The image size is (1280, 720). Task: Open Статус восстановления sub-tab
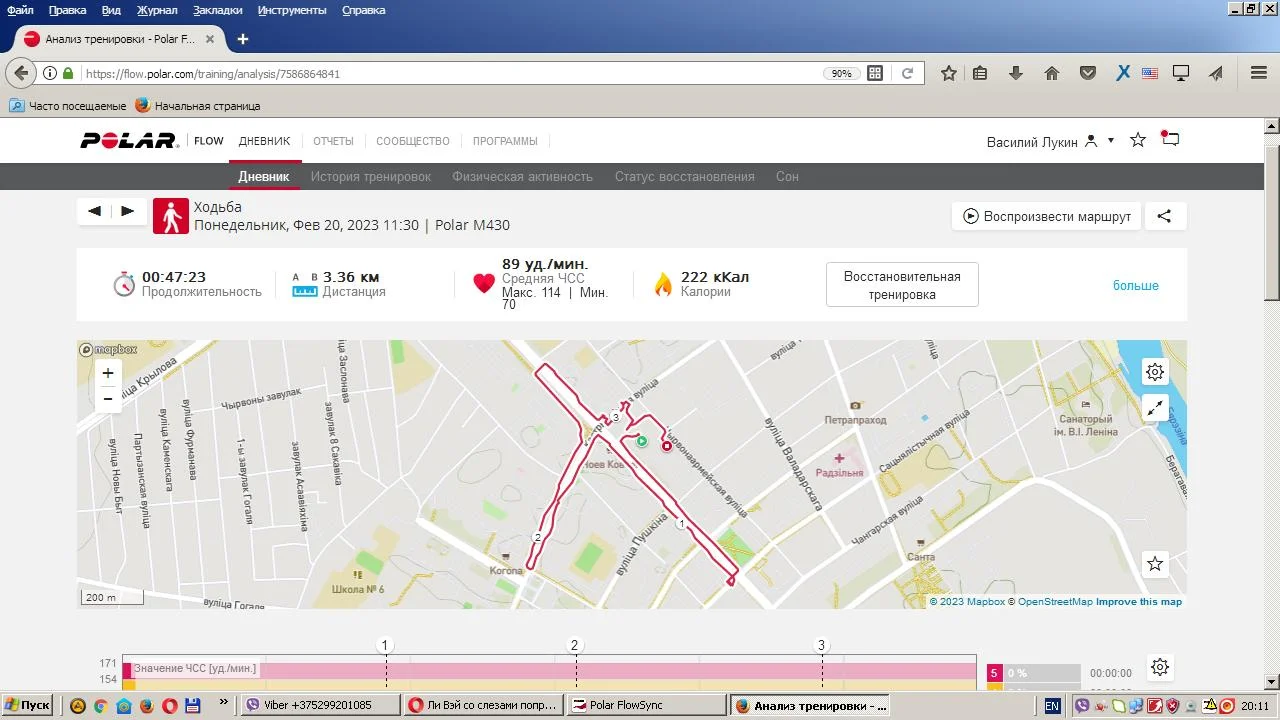click(x=685, y=177)
